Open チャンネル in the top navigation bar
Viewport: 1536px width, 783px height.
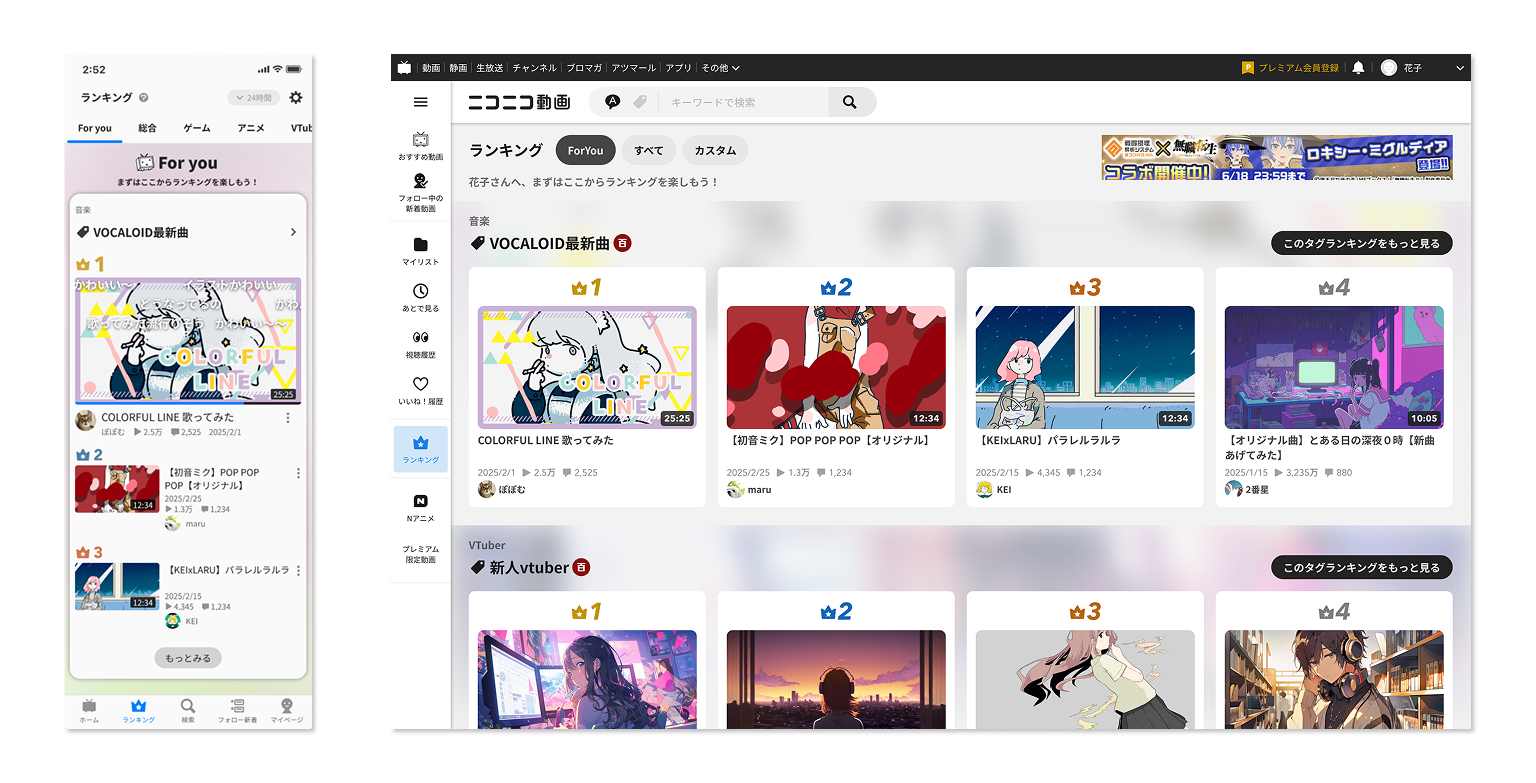click(535, 68)
